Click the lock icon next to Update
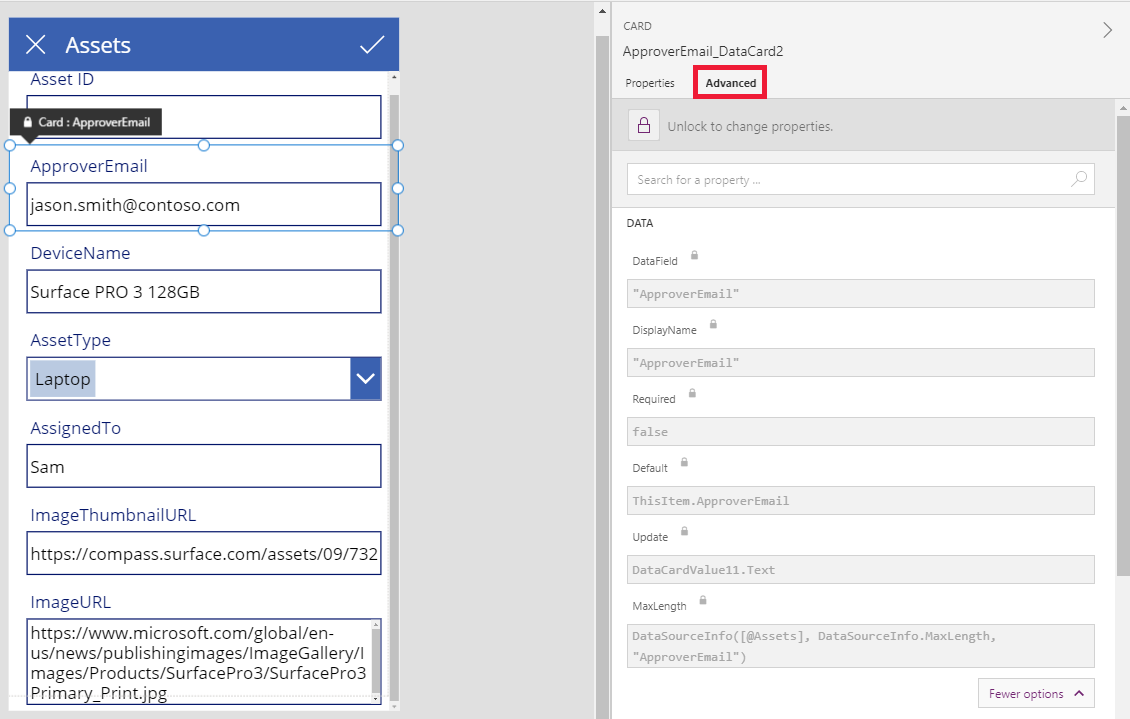Screen dimensions: 1130x719 (684, 532)
